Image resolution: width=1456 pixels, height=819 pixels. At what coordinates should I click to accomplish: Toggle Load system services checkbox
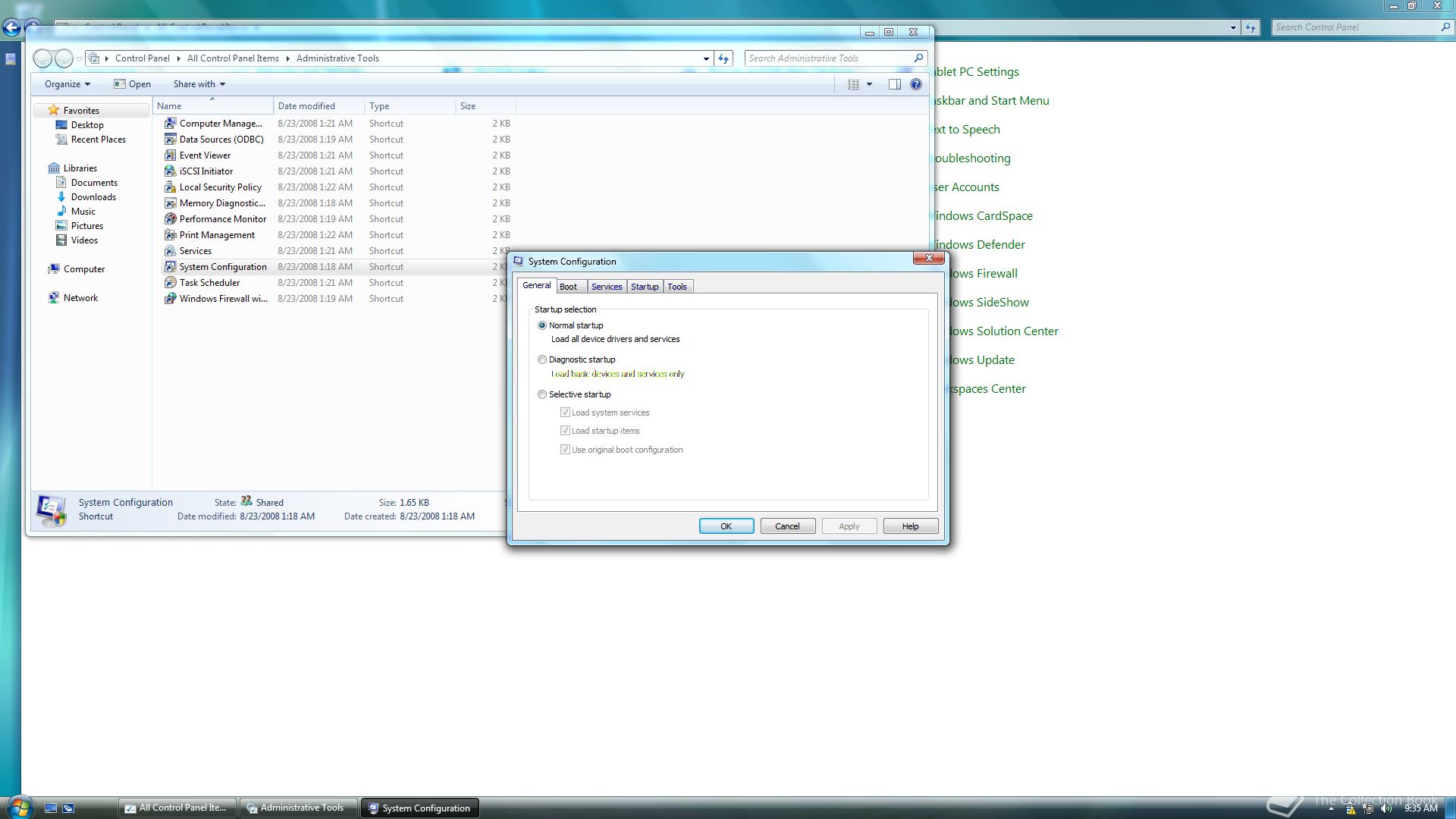[565, 413]
